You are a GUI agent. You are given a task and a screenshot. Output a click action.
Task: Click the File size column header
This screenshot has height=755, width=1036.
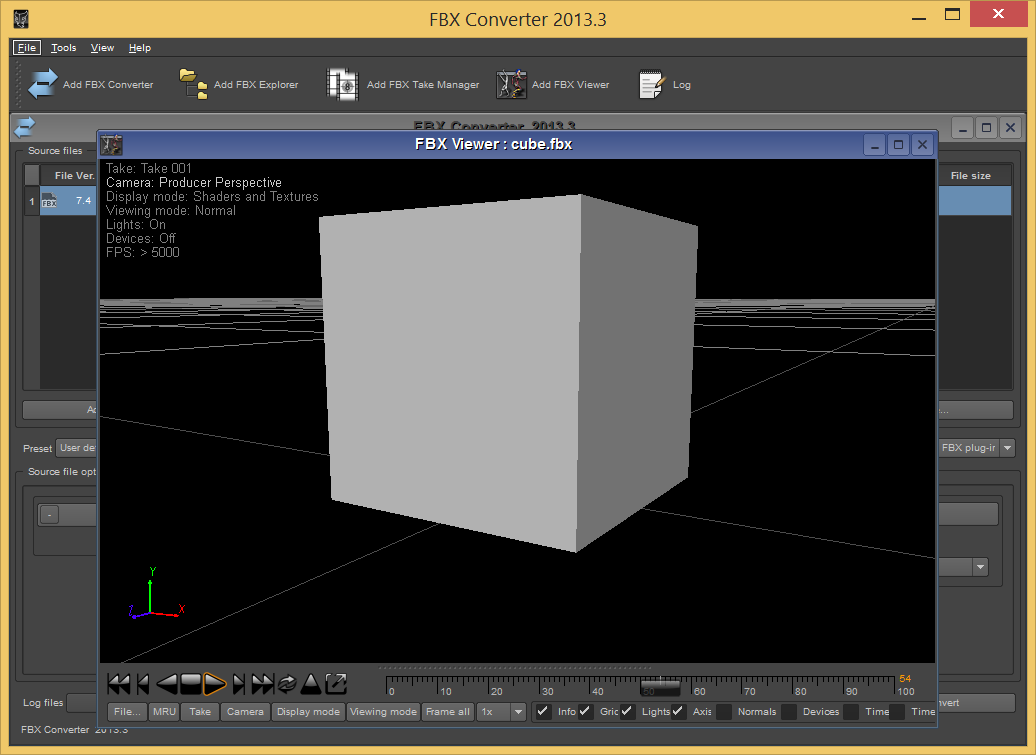(x=971, y=176)
